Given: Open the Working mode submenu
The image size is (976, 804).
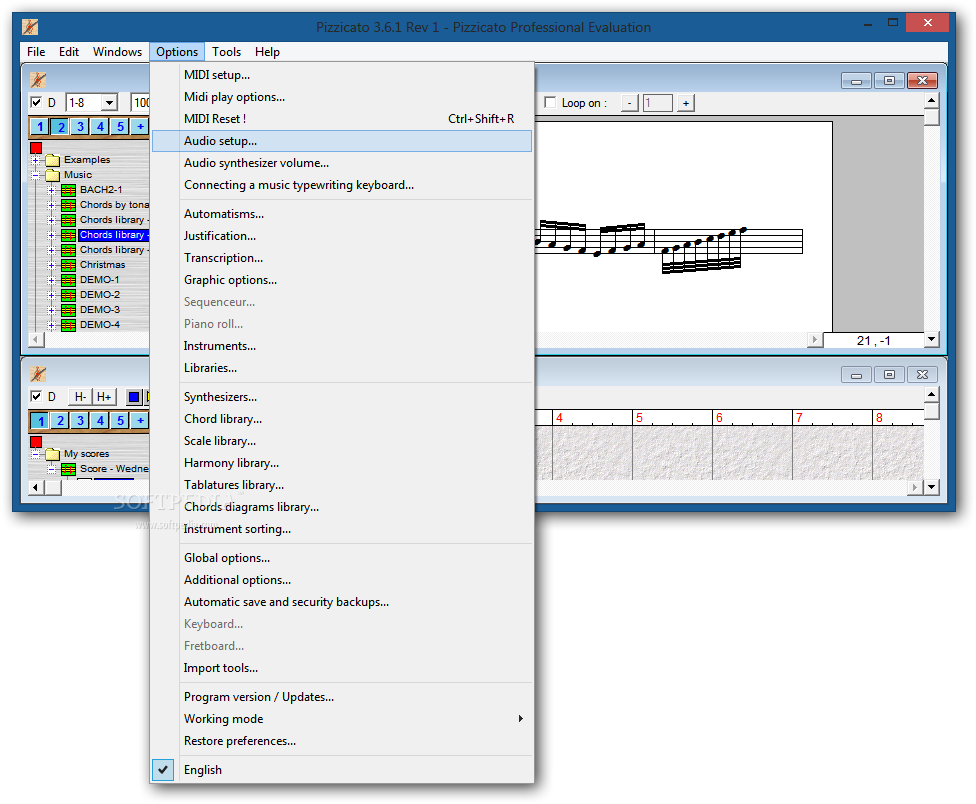Looking at the screenshot, I should click(x=342, y=719).
